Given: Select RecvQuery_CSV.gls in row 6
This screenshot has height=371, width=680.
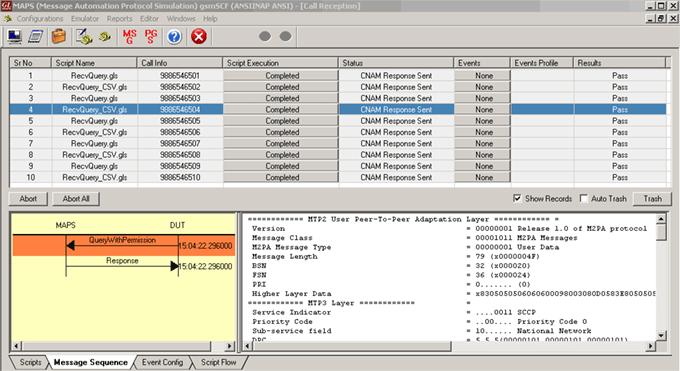Looking at the screenshot, I should coord(95,132).
